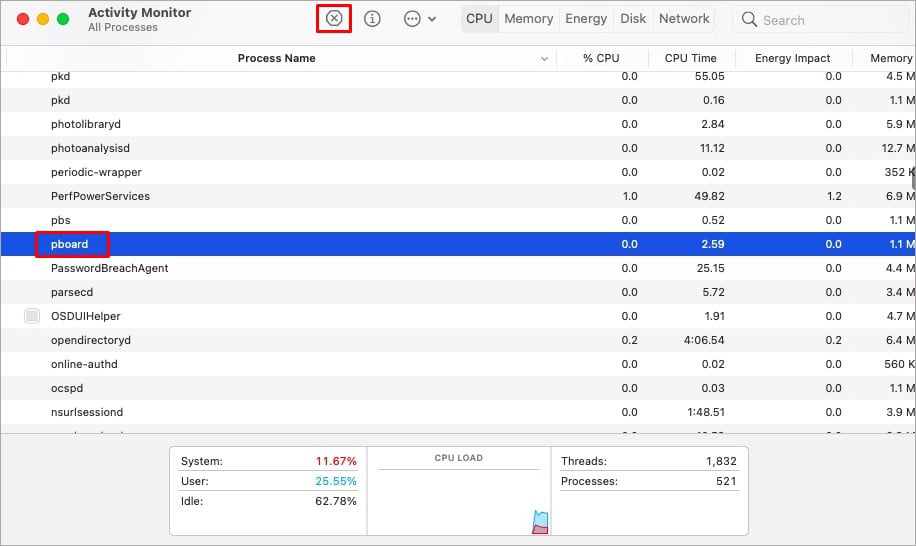Click the 1.2 energy impact value
The width and height of the screenshot is (916, 546).
[x=834, y=196]
